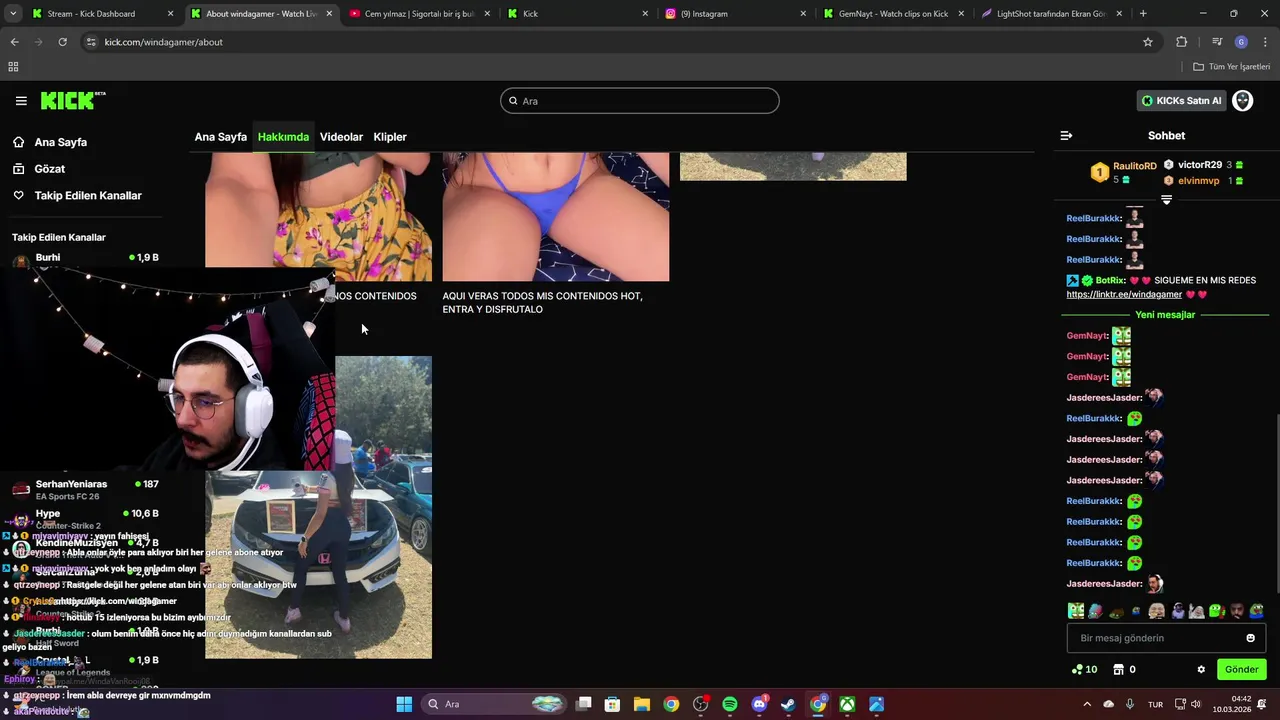Click the KICKs Satın Al button
This screenshot has width=1280, height=720.
point(1181,101)
